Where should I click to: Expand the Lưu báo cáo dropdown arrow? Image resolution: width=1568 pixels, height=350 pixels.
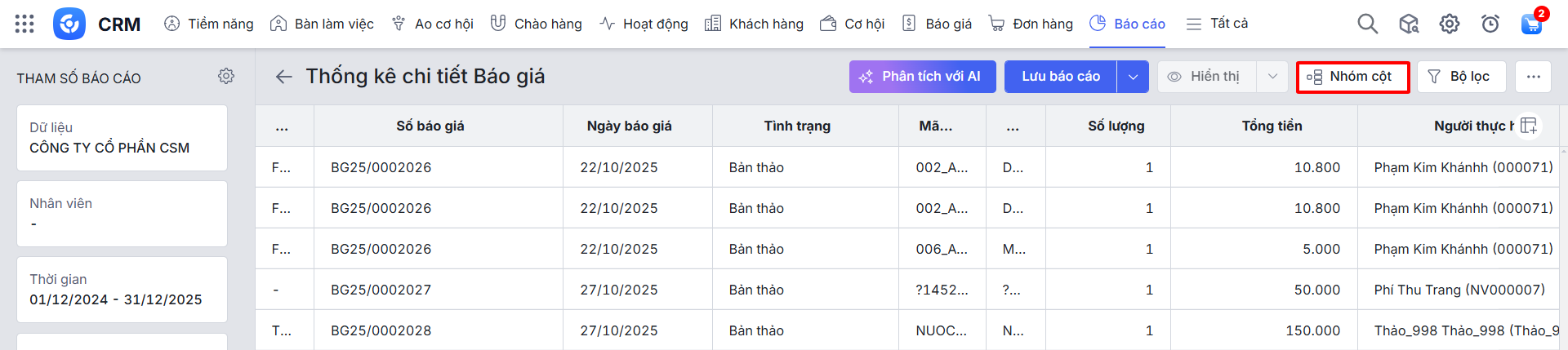click(1133, 77)
